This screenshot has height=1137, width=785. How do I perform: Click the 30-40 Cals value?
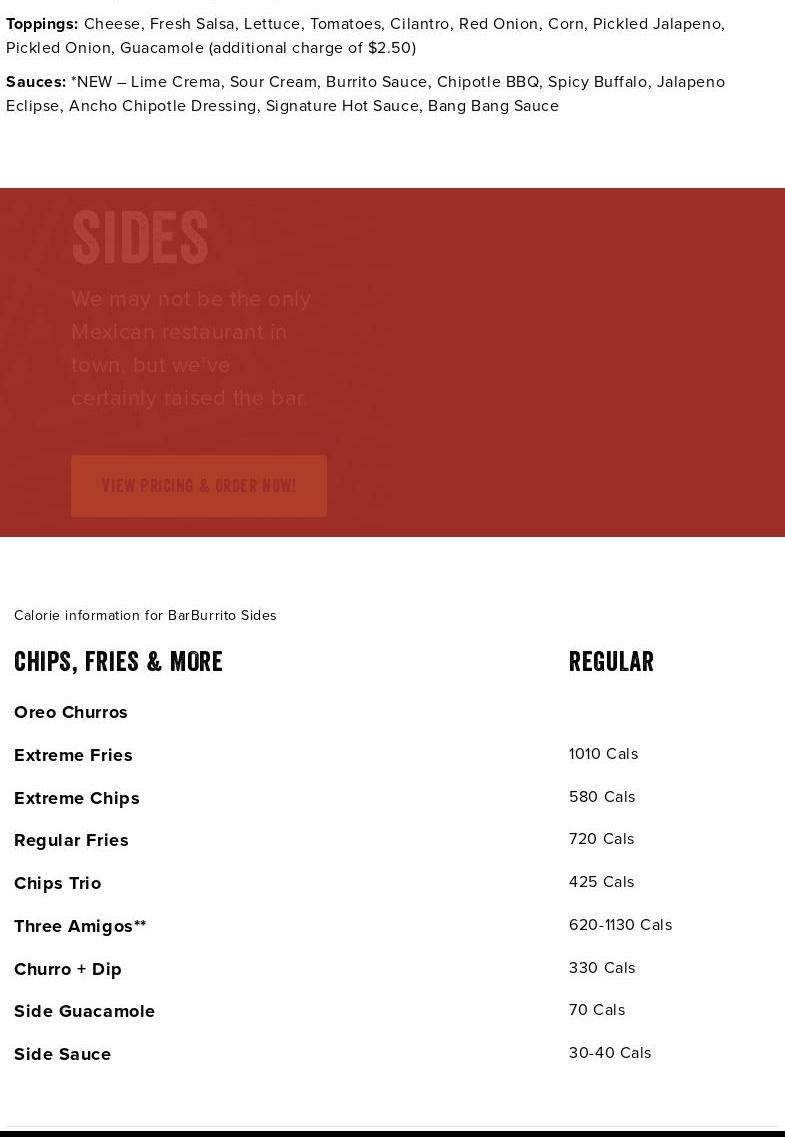(610, 1053)
